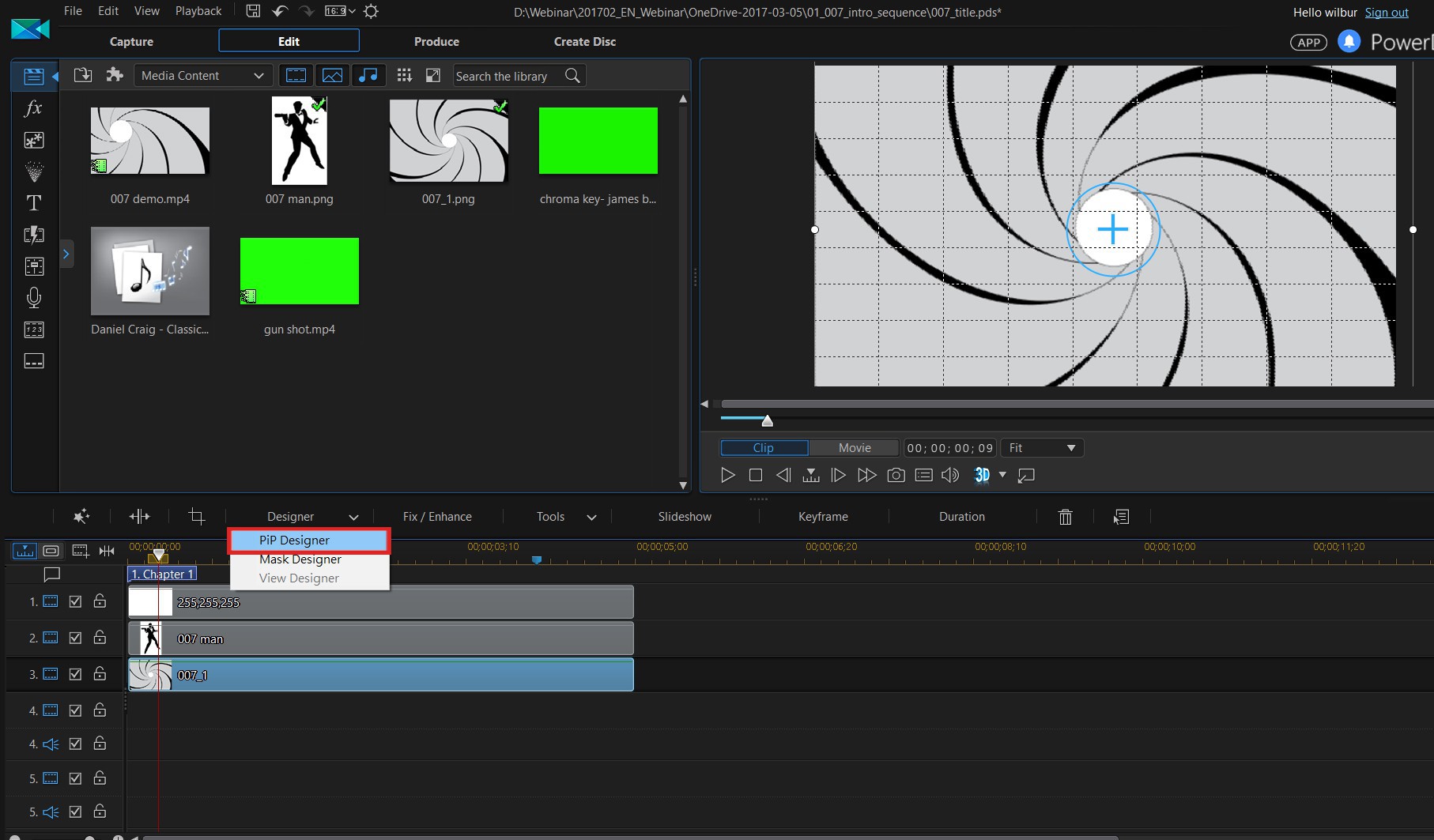This screenshot has height=840, width=1434.
Task: Open the File menu
Action: pyautogui.click(x=73, y=11)
